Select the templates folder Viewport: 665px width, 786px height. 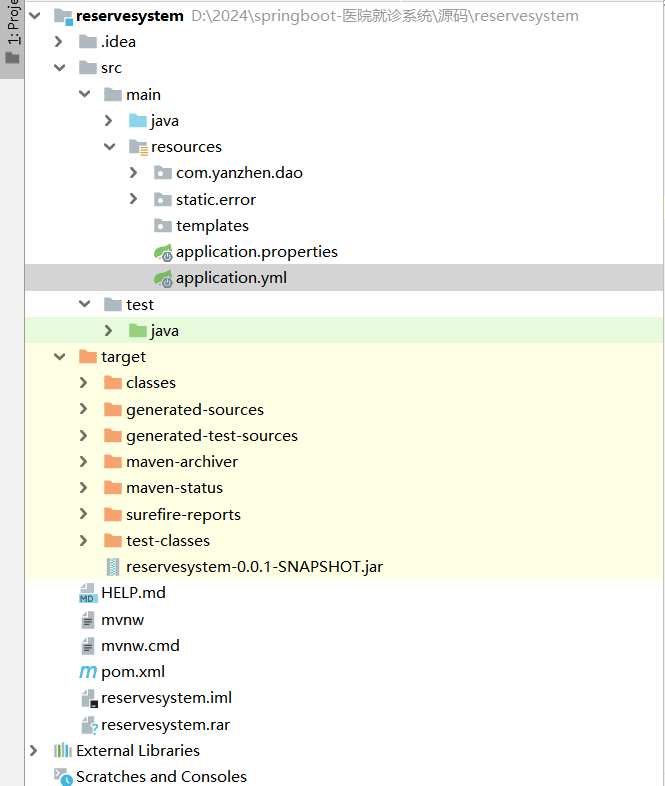[x=212, y=226]
